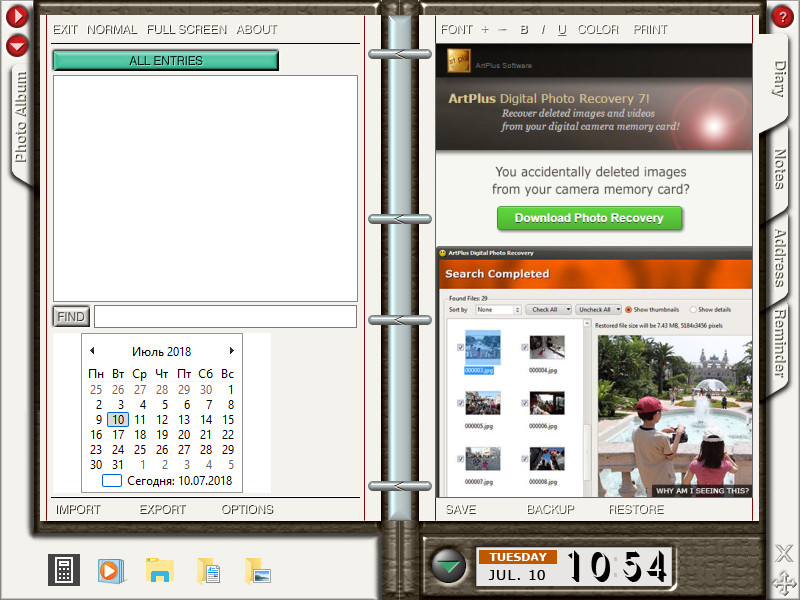Open the COLOR option
The image size is (800, 600).
tap(598, 30)
